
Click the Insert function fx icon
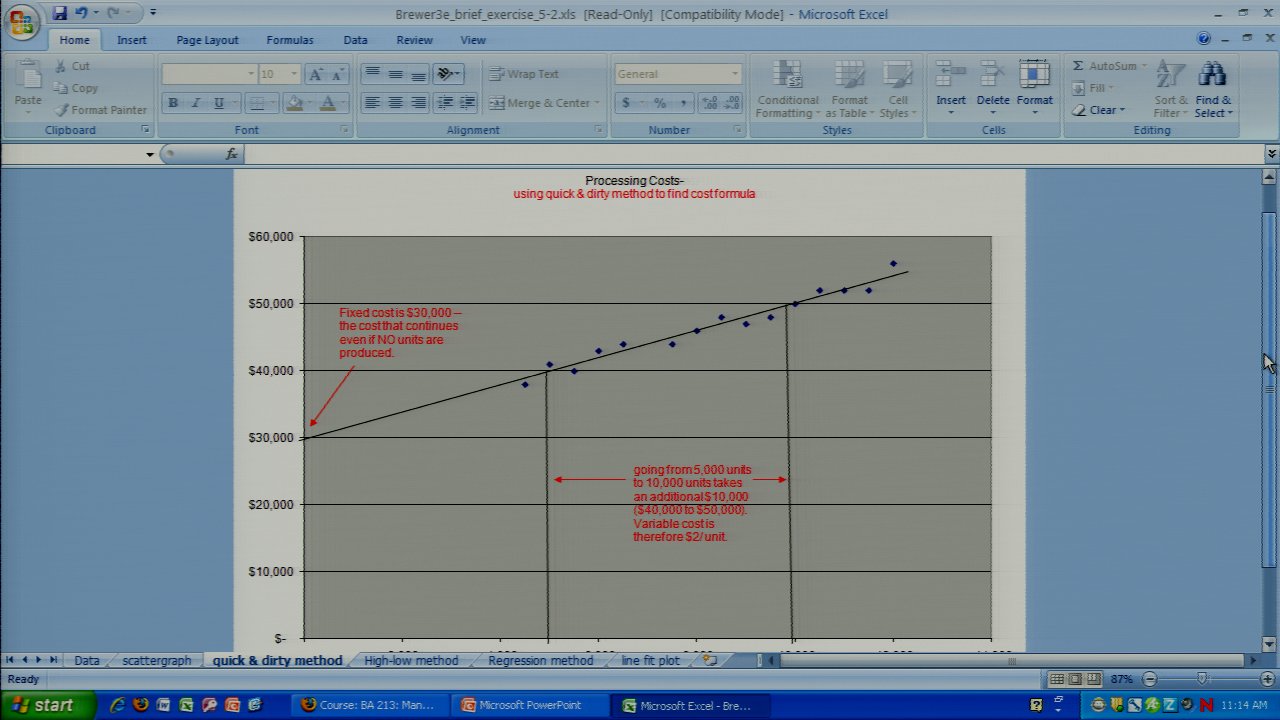[x=232, y=154]
